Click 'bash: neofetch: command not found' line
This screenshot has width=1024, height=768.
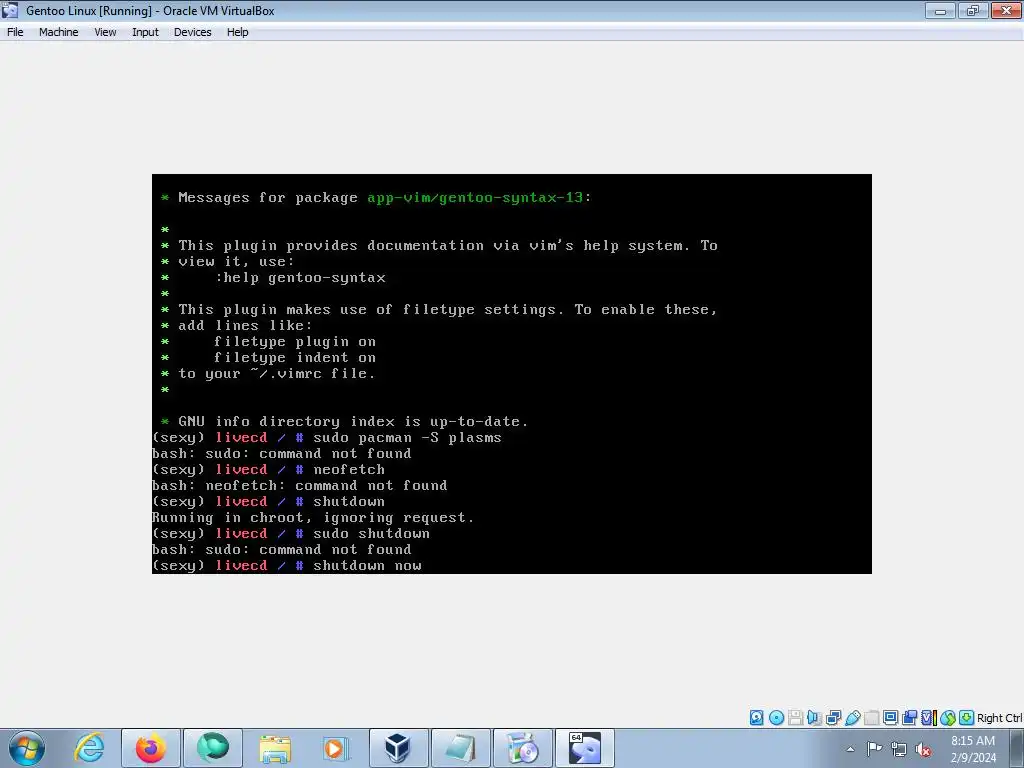pyautogui.click(x=300, y=486)
